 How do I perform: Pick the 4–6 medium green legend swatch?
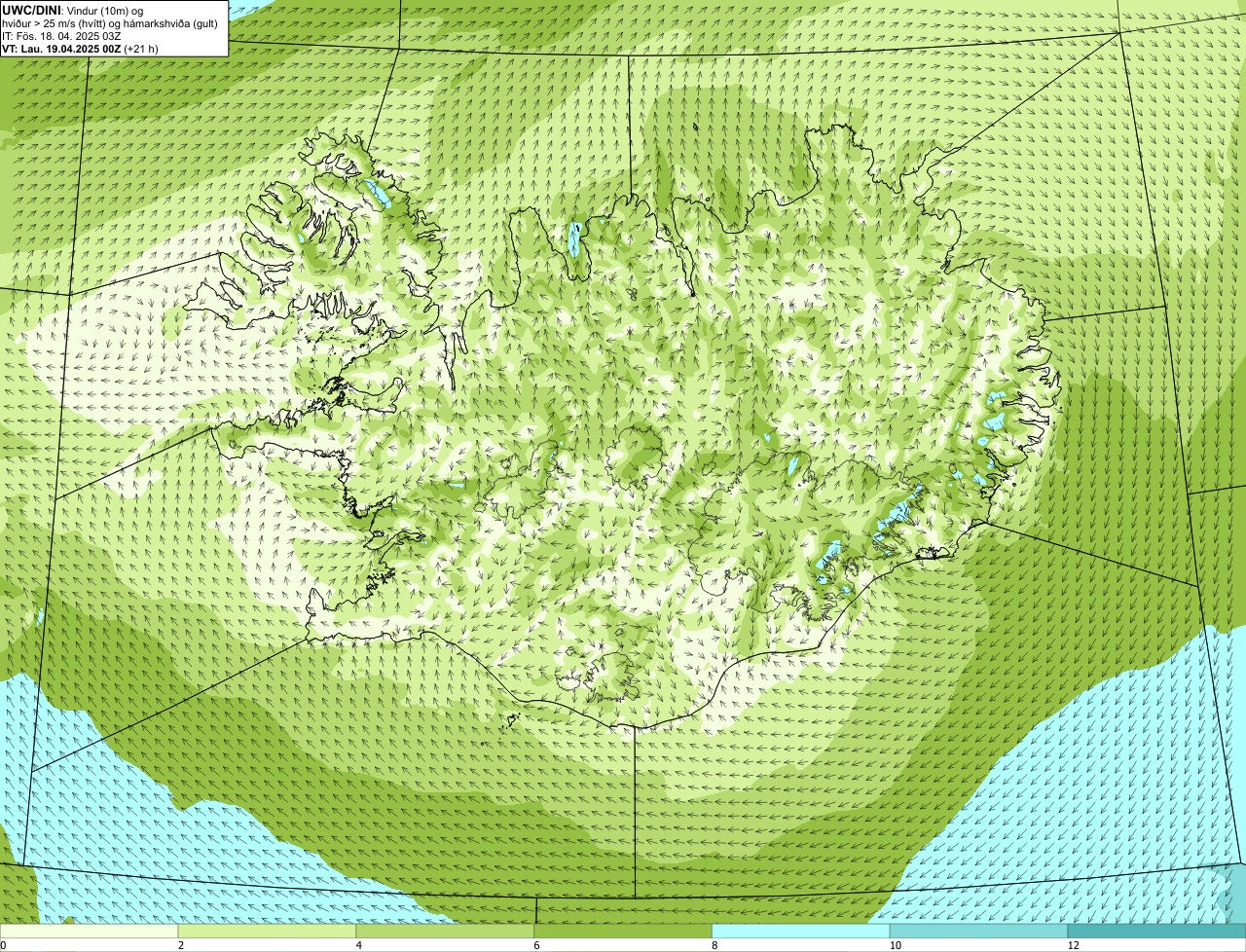click(x=445, y=932)
